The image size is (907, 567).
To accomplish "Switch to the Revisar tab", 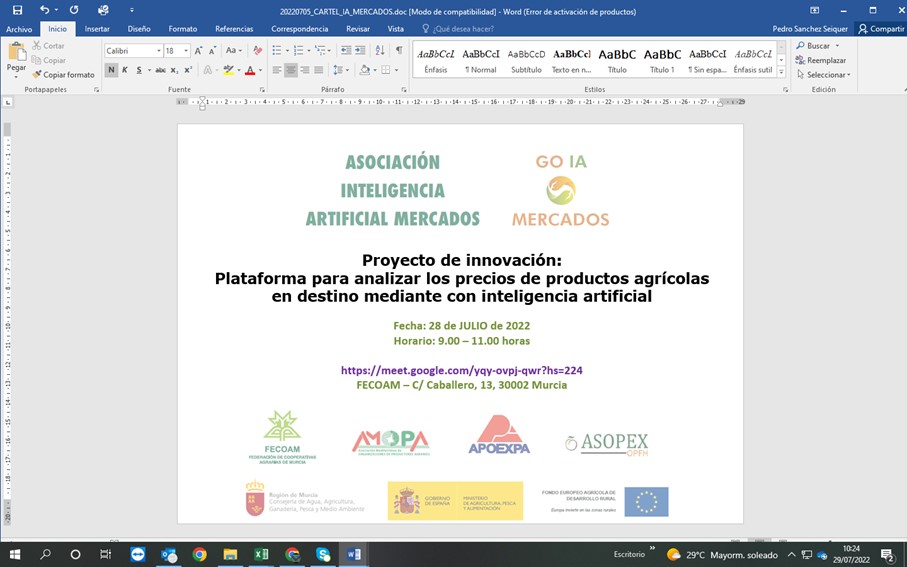I will [x=358, y=29].
